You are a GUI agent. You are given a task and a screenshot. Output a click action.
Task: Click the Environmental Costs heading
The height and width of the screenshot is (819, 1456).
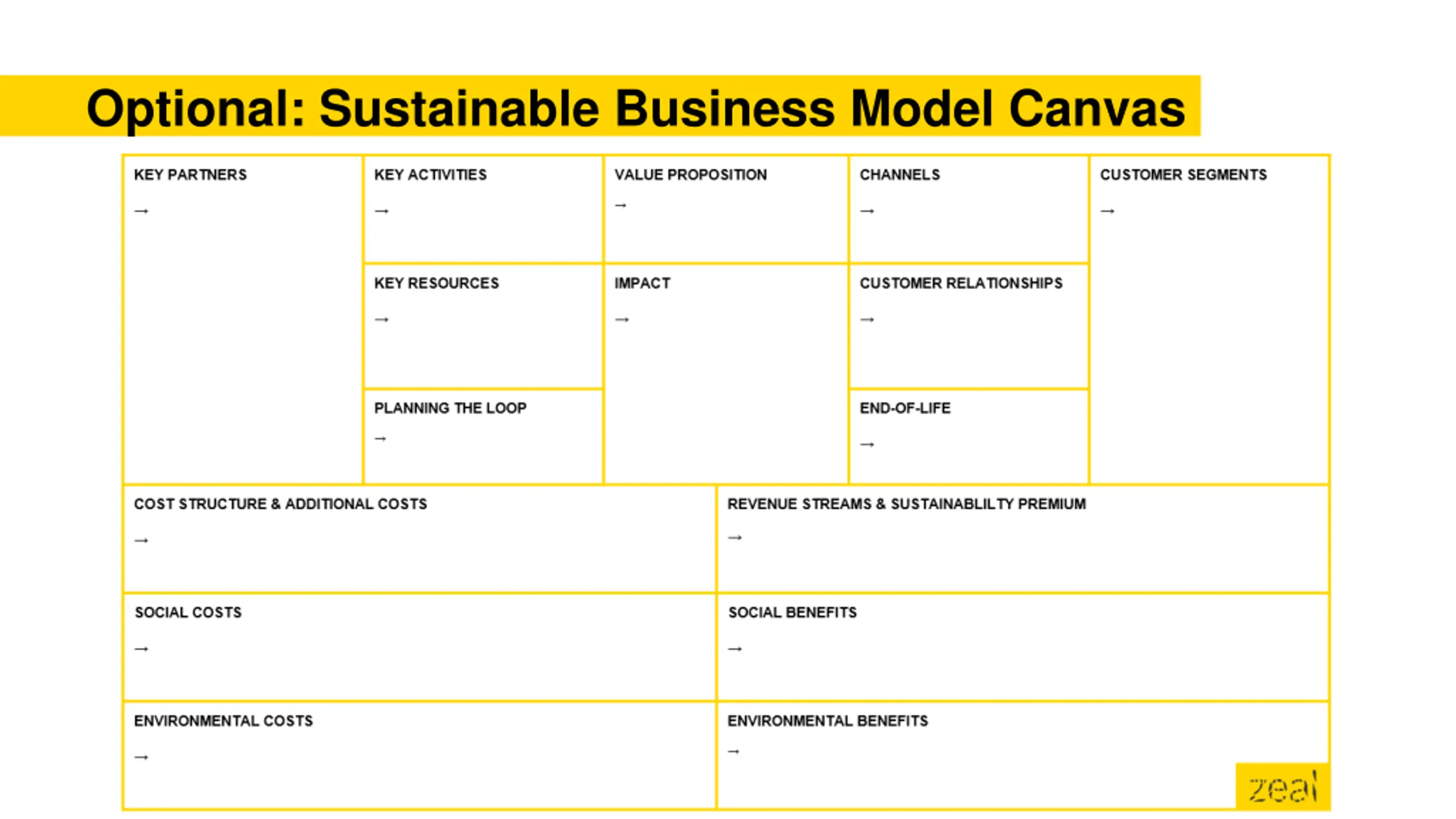(x=223, y=721)
